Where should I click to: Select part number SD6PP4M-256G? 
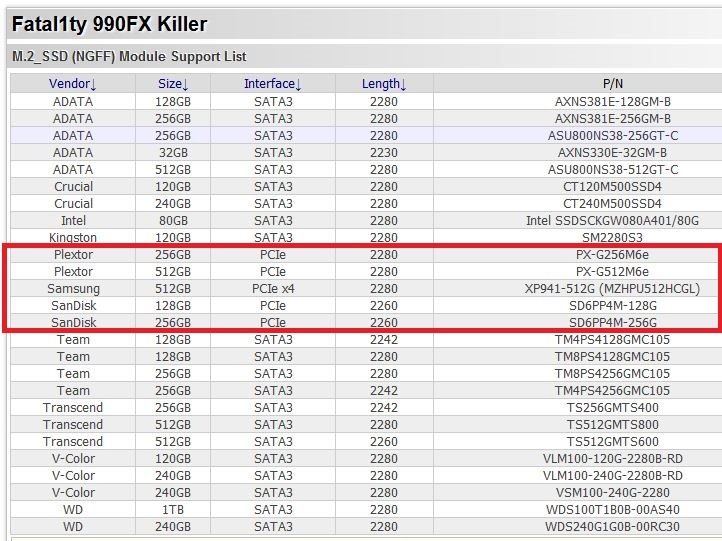tap(612, 323)
